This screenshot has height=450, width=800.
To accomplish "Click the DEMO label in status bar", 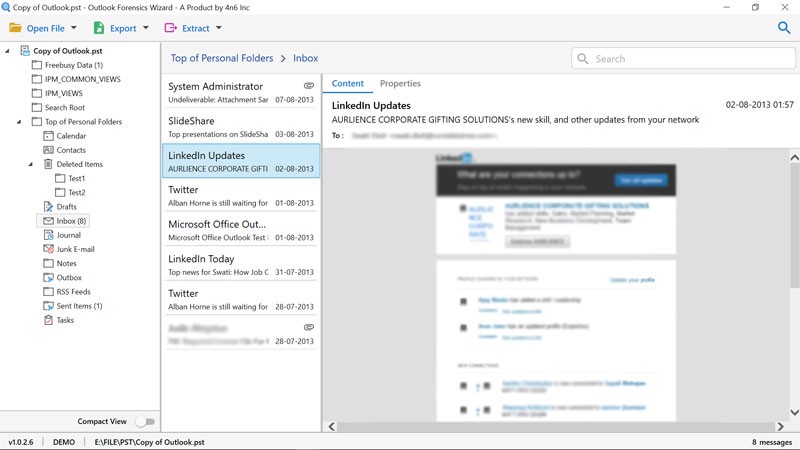I will 64,442.
